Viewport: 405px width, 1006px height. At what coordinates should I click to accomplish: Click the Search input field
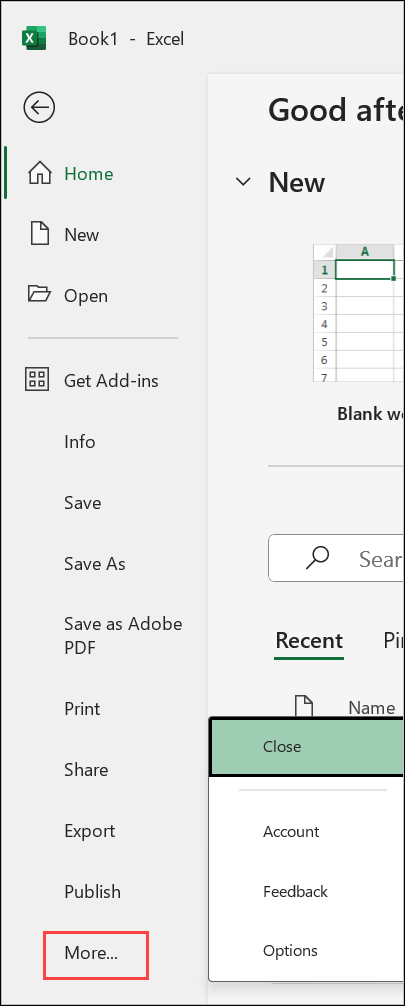coord(336,558)
